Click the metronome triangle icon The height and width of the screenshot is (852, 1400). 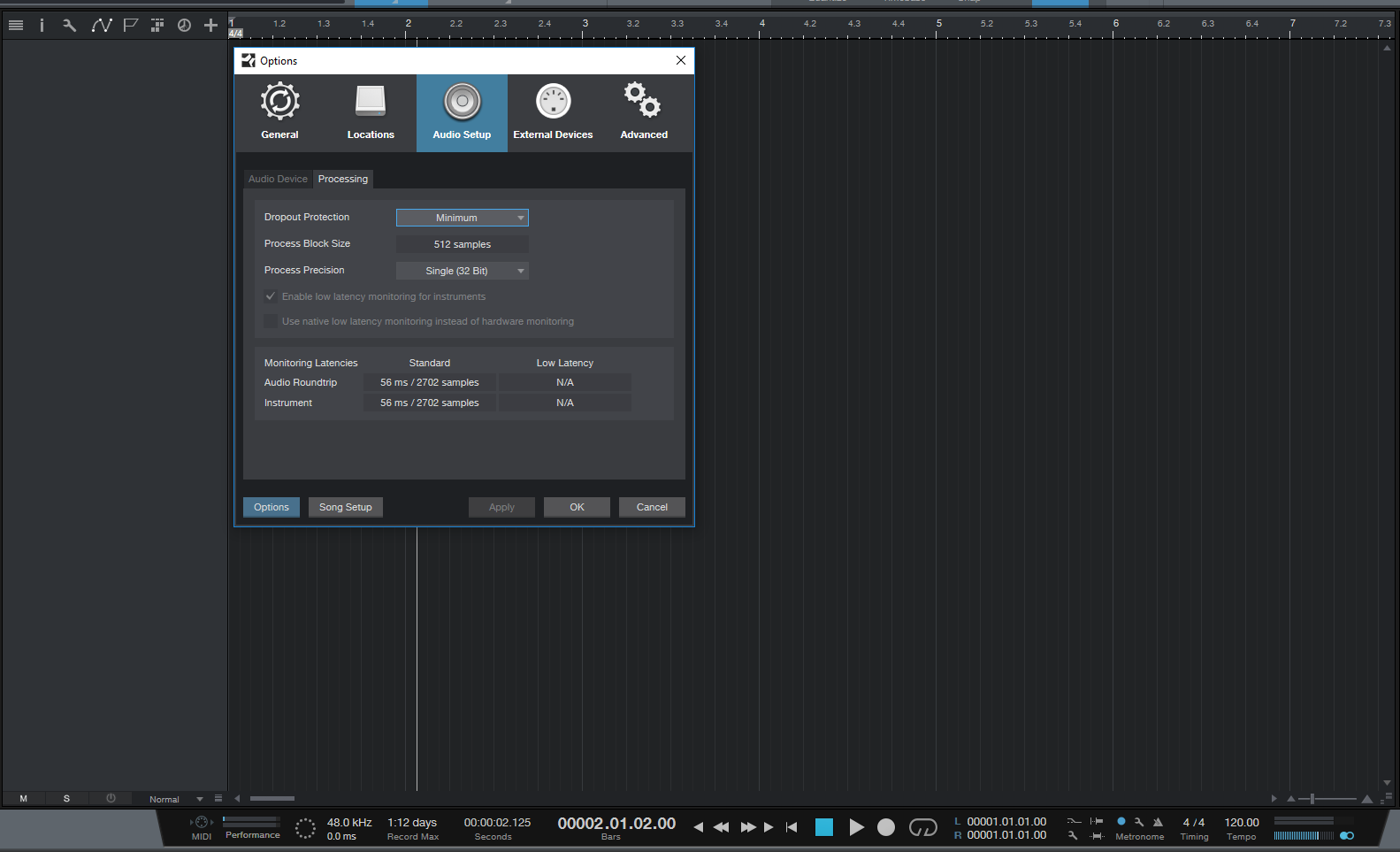[x=1158, y=822]
